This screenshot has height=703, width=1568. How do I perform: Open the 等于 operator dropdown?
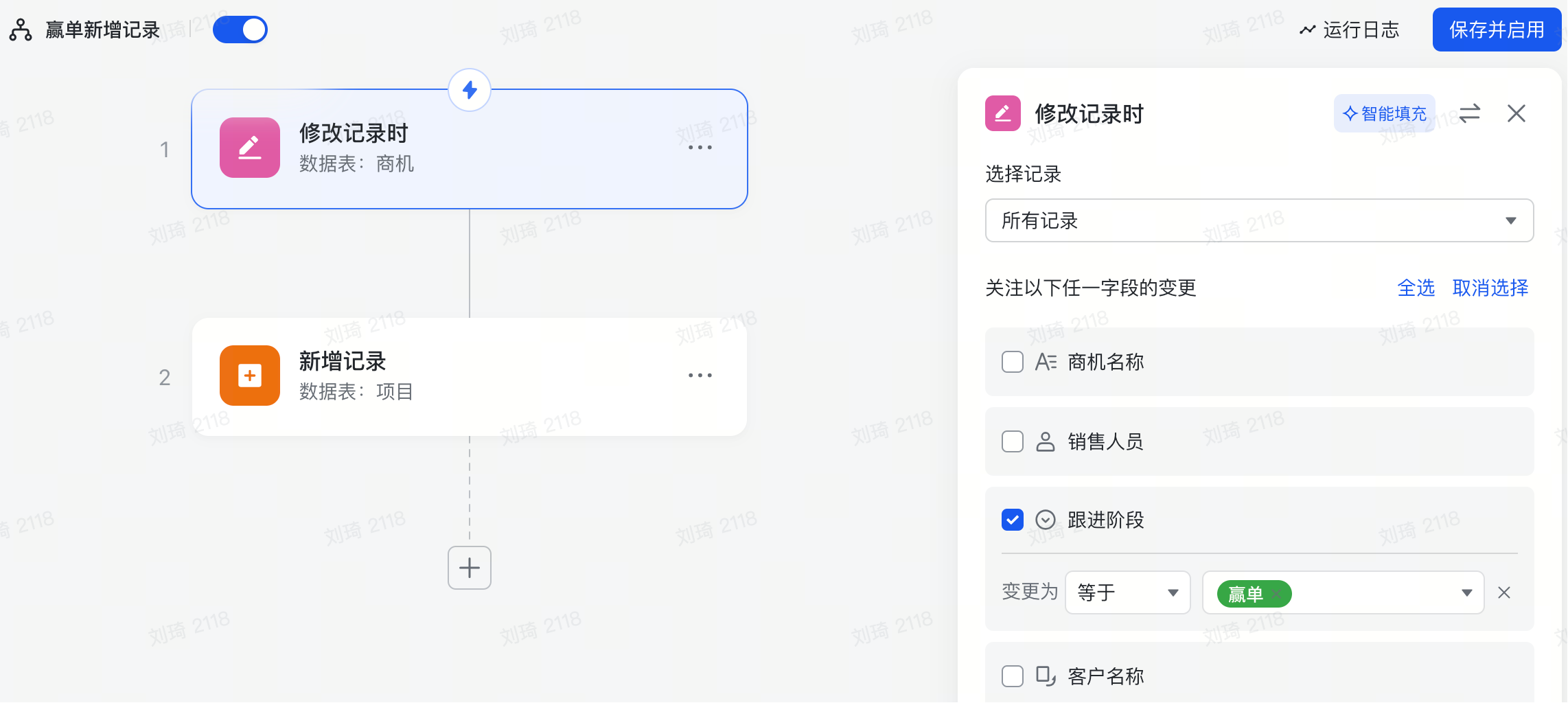pos(1127,592)
